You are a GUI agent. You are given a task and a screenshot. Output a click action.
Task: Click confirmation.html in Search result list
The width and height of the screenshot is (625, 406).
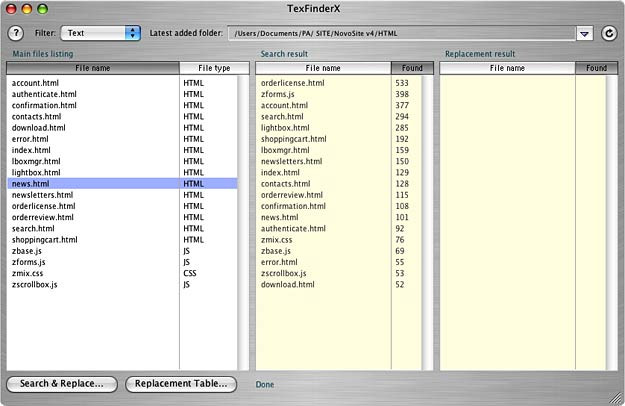[293, 206]
